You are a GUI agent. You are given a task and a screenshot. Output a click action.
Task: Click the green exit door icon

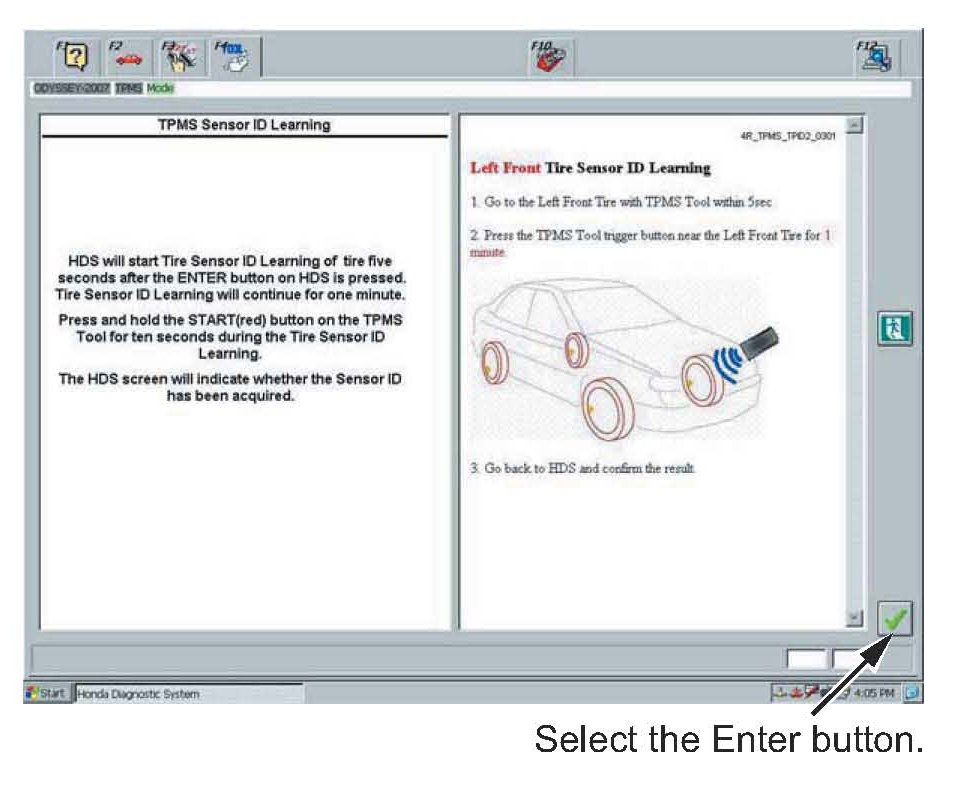pos(893,328)
